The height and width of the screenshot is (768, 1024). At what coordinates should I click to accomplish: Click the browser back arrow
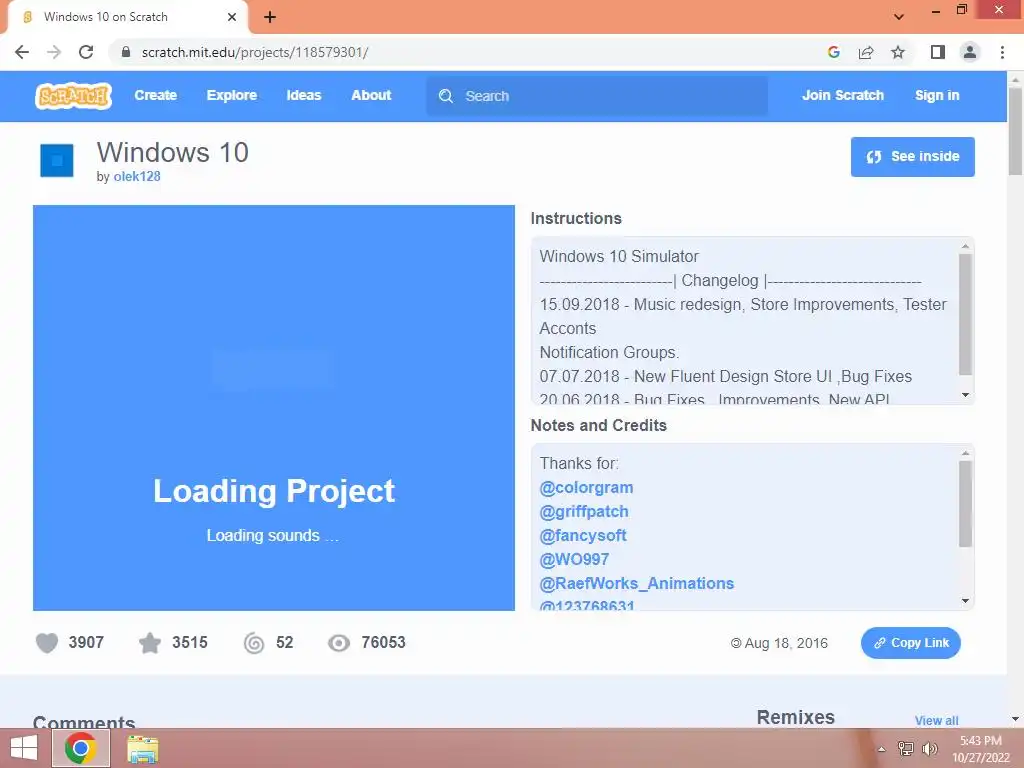tap(22, 52)
